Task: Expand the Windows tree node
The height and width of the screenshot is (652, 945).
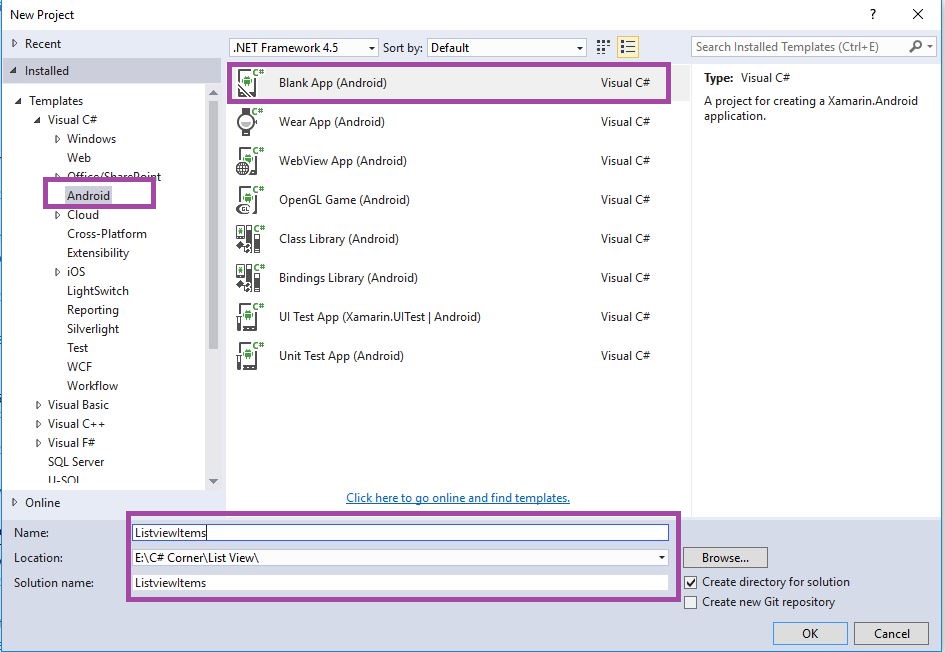Action: point(57,139)
